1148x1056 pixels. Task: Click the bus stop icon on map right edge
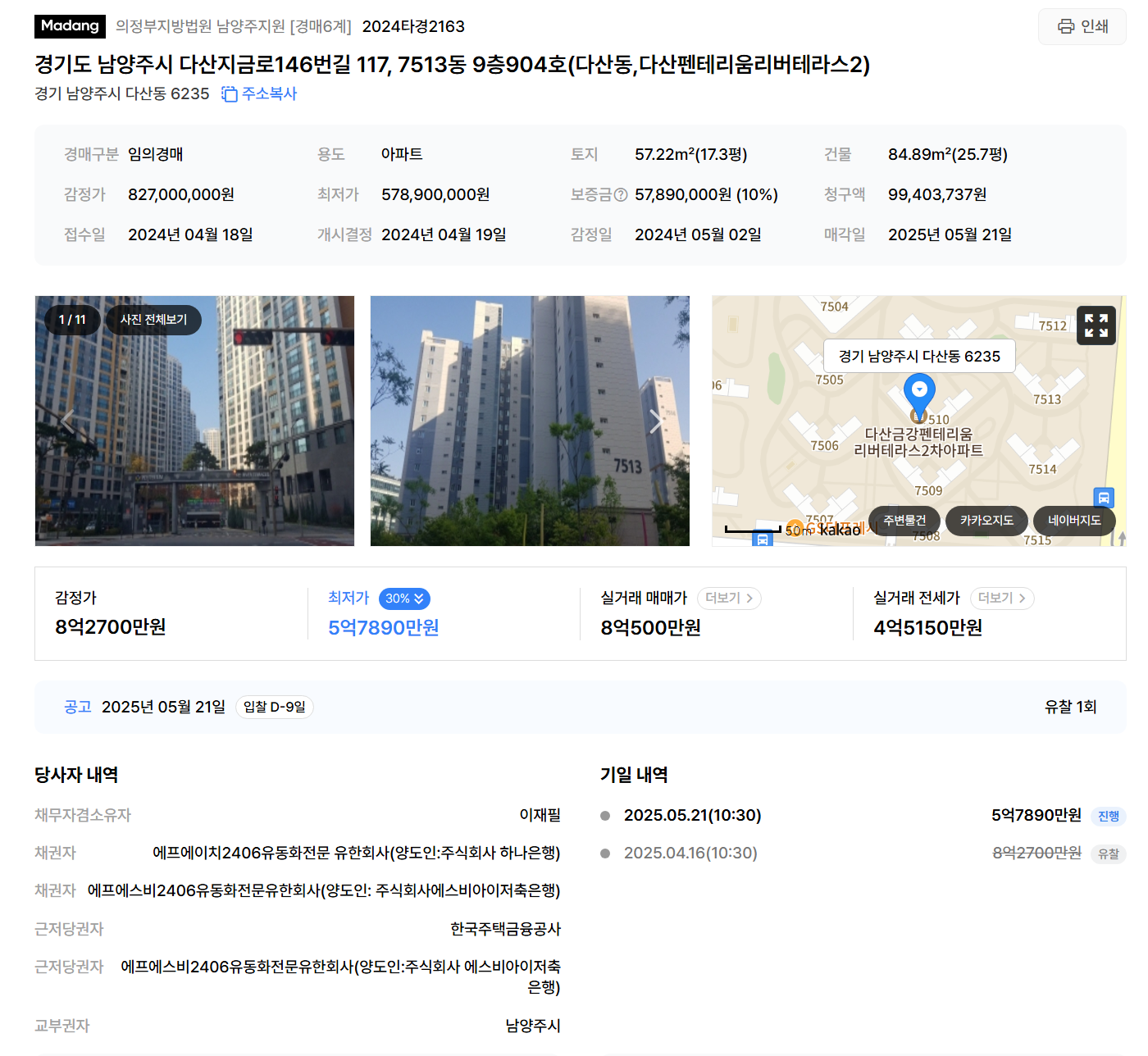point(1104,497)
